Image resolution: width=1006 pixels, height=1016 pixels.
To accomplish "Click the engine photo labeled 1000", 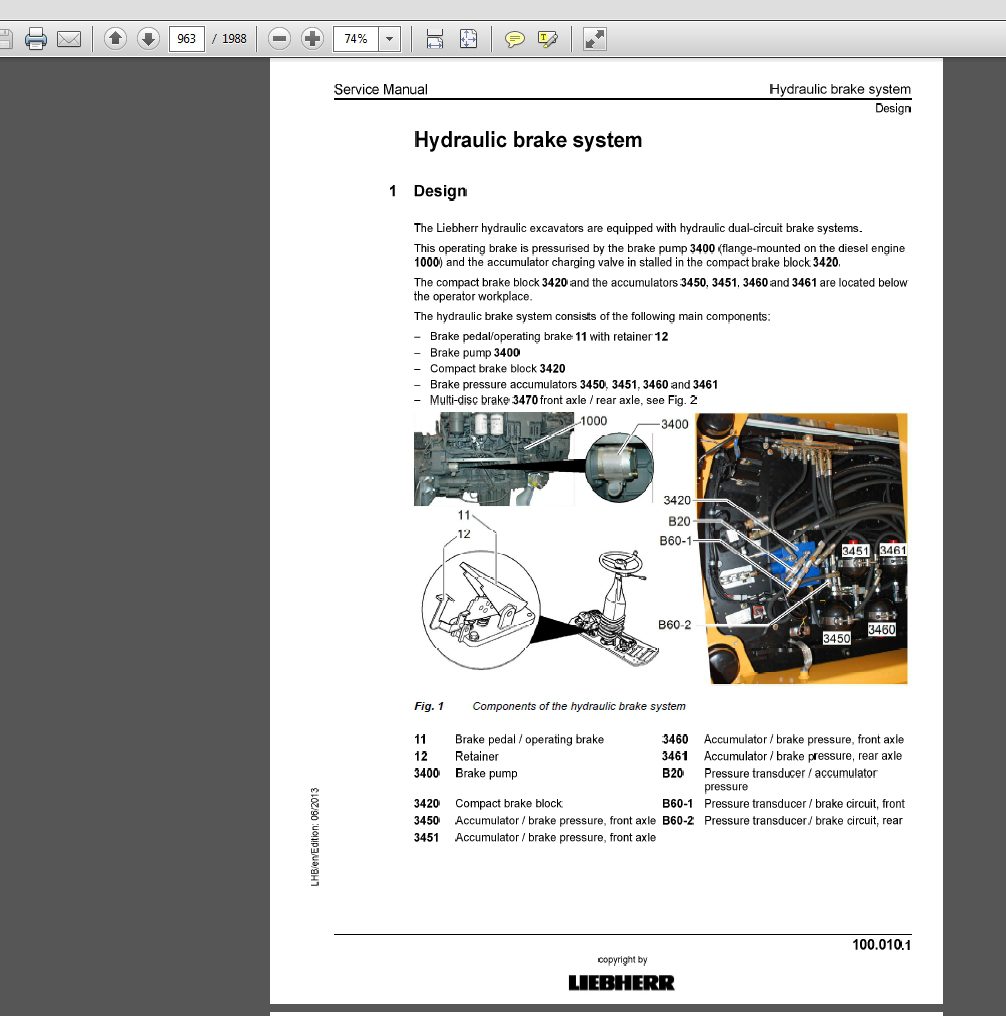I will point(494,459).
